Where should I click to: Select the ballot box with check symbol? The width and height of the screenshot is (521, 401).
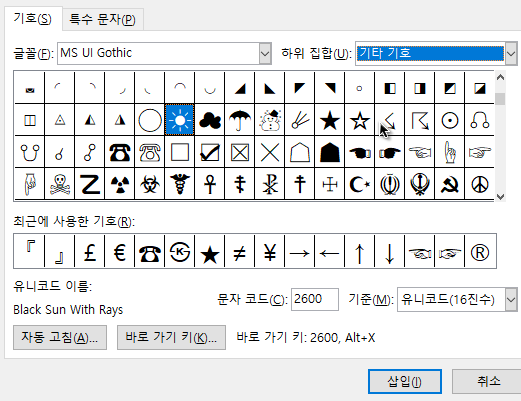pos(210,152)
